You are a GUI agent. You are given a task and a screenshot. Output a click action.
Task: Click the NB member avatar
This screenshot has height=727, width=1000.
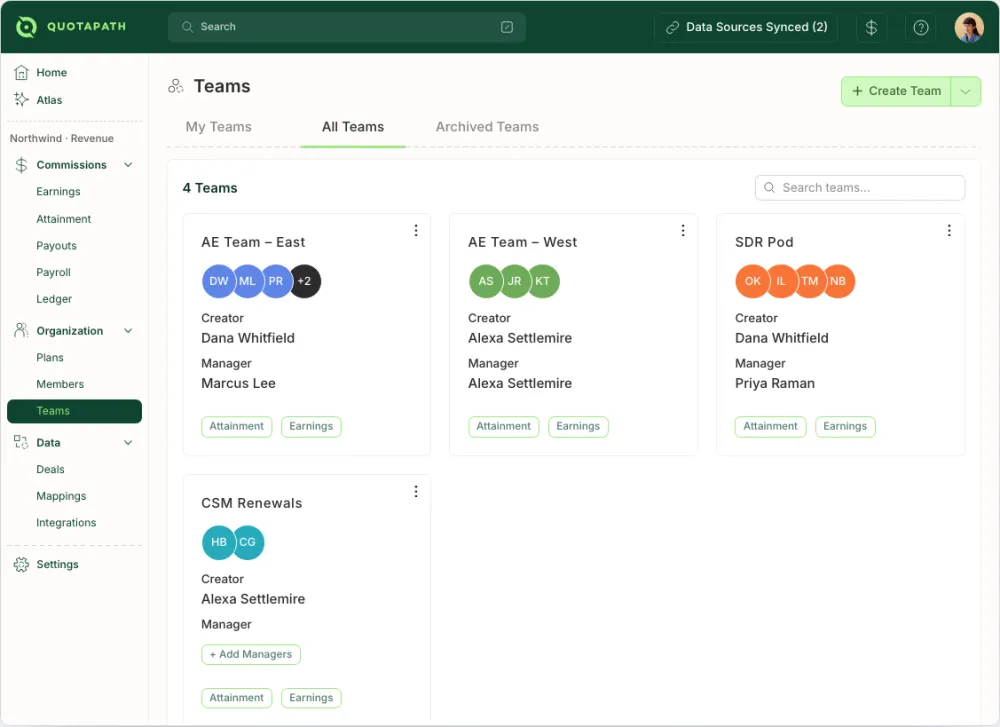tap(839, 281)
